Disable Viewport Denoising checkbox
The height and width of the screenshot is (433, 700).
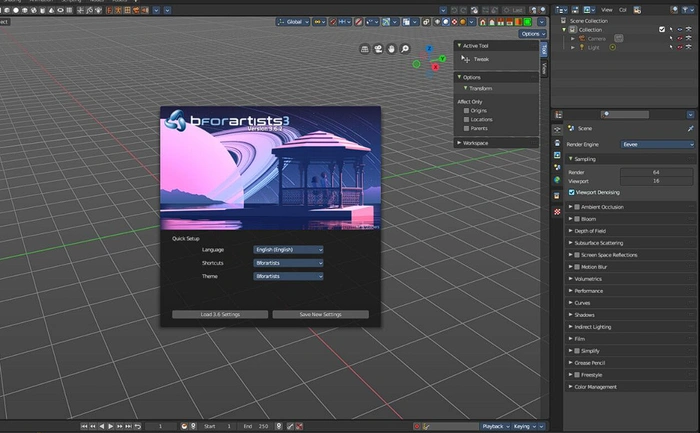pos(571,192)
